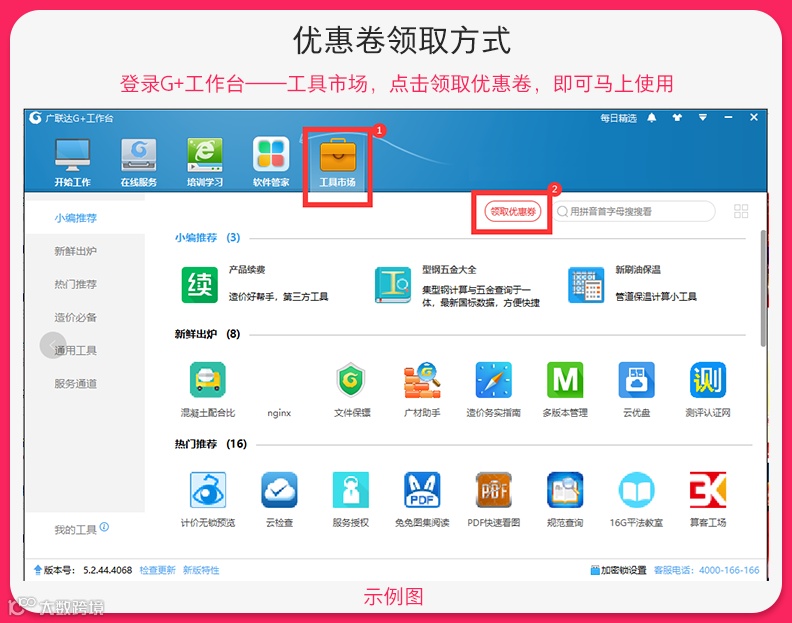792x623 pixels.
Task: Open the 服务授权 tool icon
Action: coord(351,490)
